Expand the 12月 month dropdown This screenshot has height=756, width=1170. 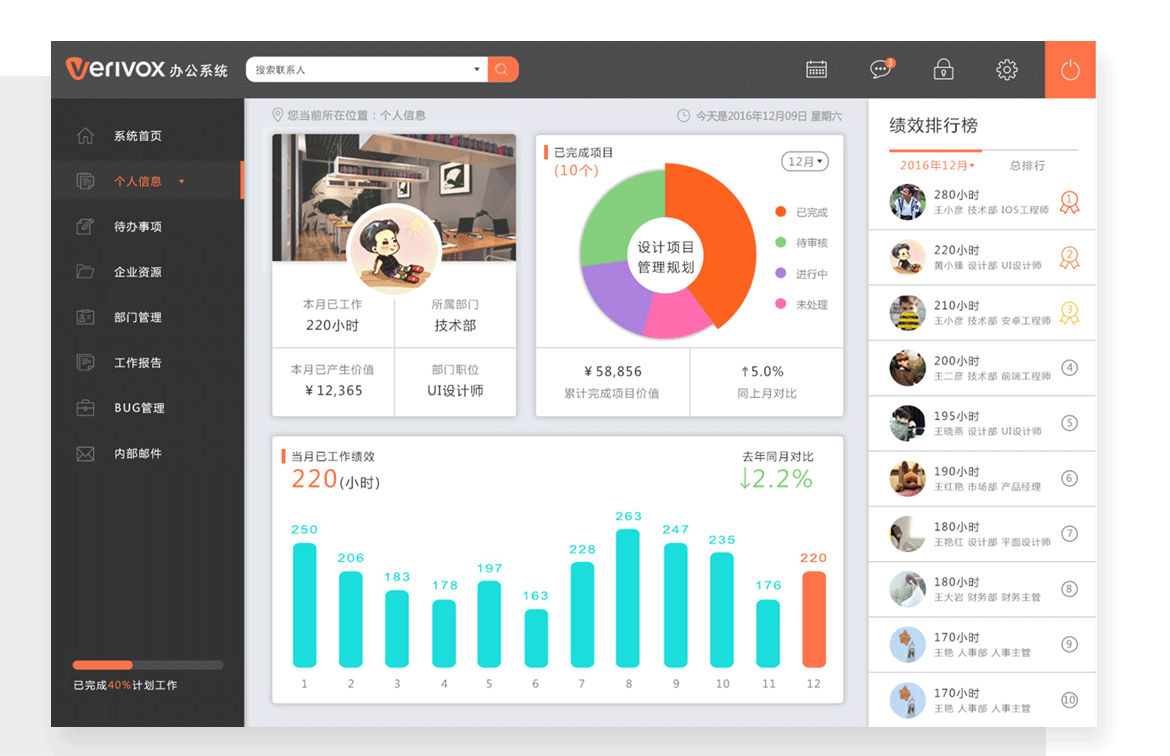tap(805, 162)
